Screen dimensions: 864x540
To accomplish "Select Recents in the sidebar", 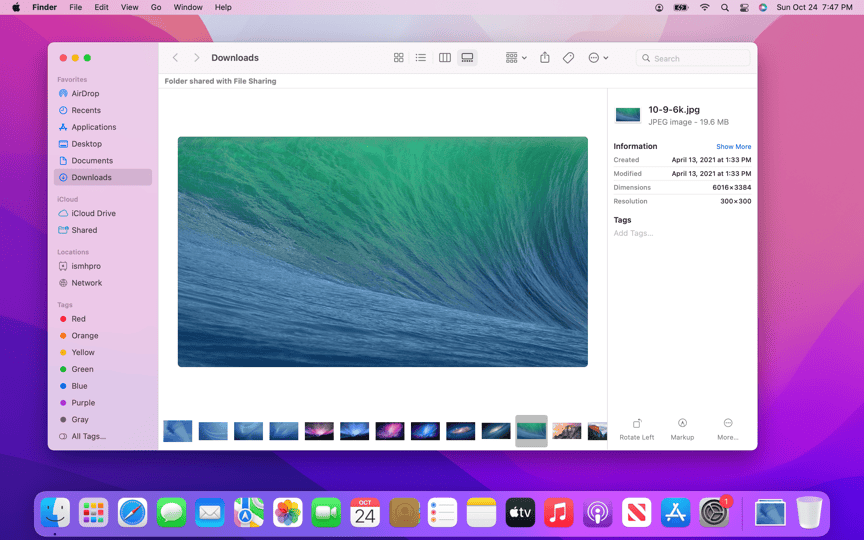I will [103, 110].
